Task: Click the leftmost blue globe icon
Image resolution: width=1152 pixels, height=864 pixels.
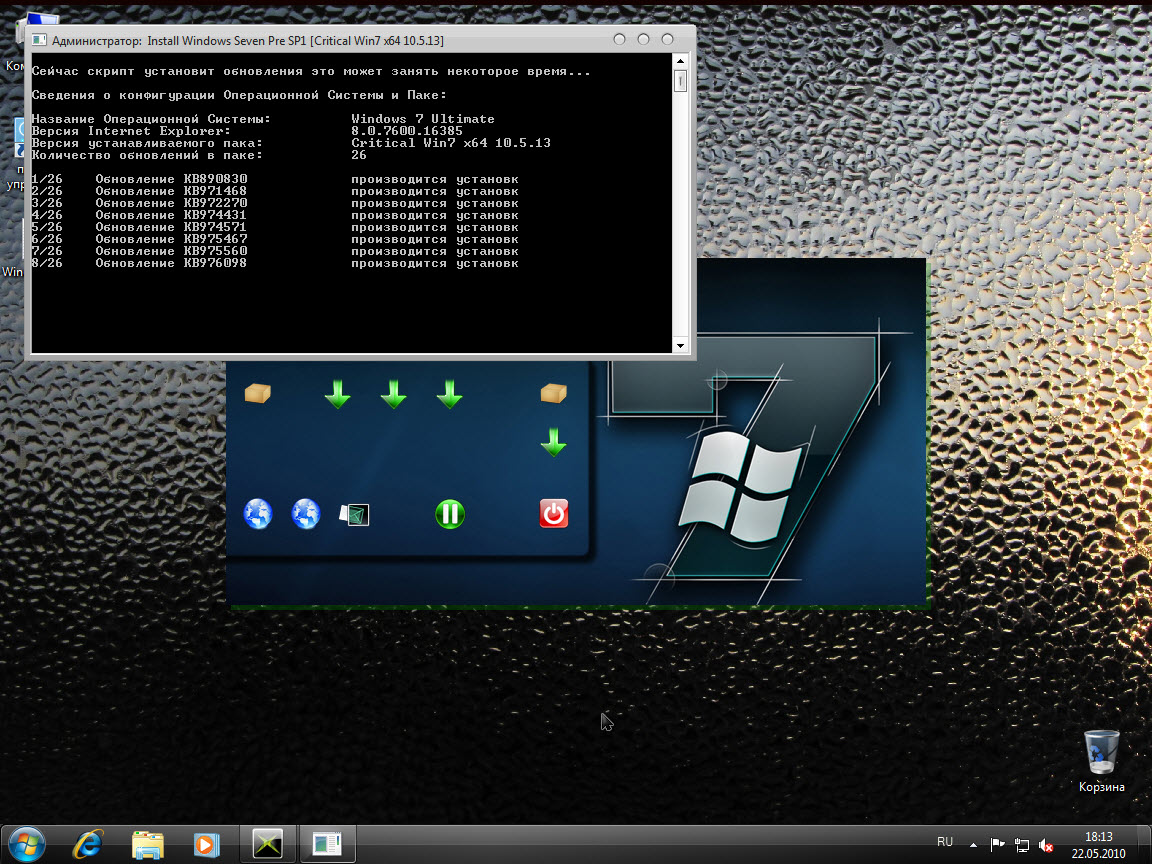Action: click(x=258, y=514)
